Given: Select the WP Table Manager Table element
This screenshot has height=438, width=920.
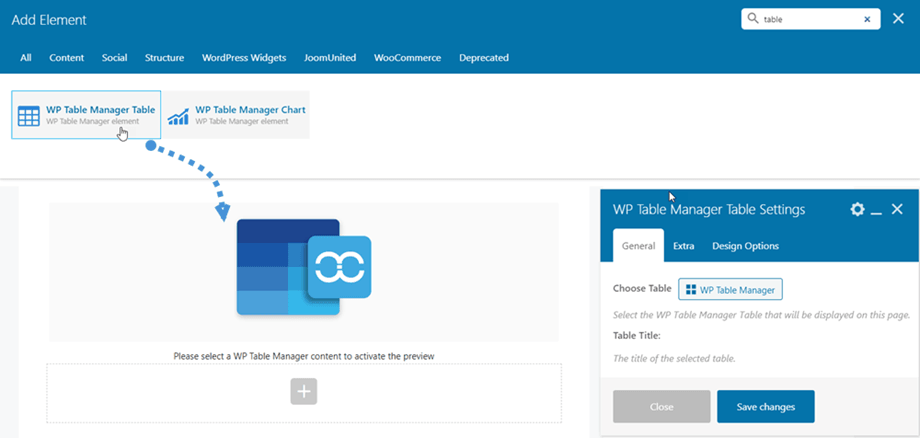Looking at the screenshot, I should [x=86, y=115].
